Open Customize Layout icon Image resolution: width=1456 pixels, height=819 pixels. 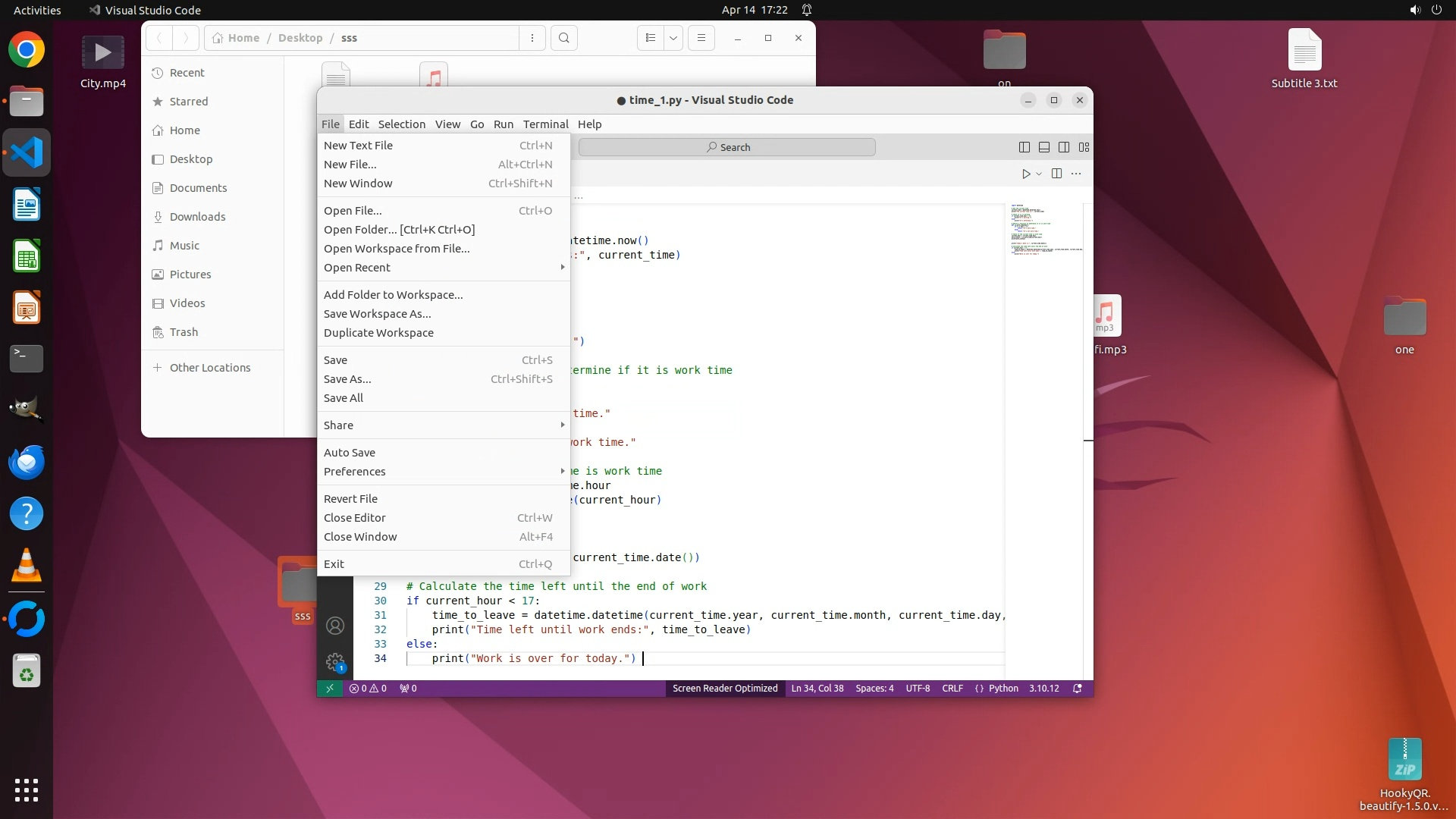(1084, 147)
